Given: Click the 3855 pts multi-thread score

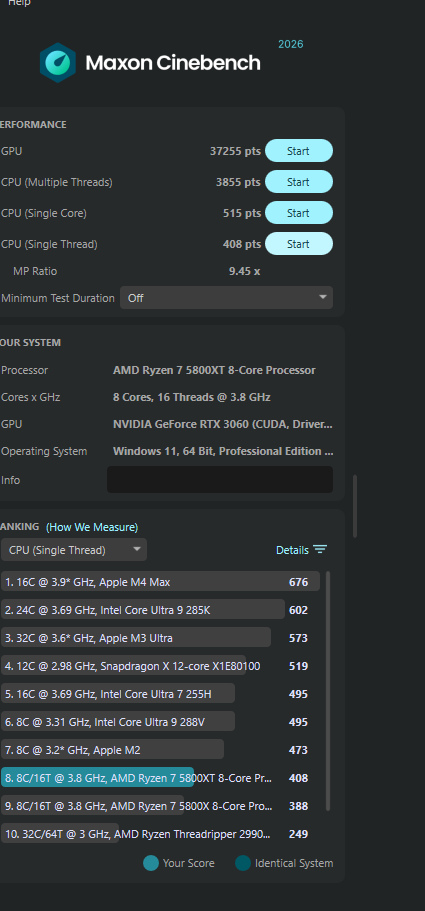Looking at the screenshot, I should 238,182.
